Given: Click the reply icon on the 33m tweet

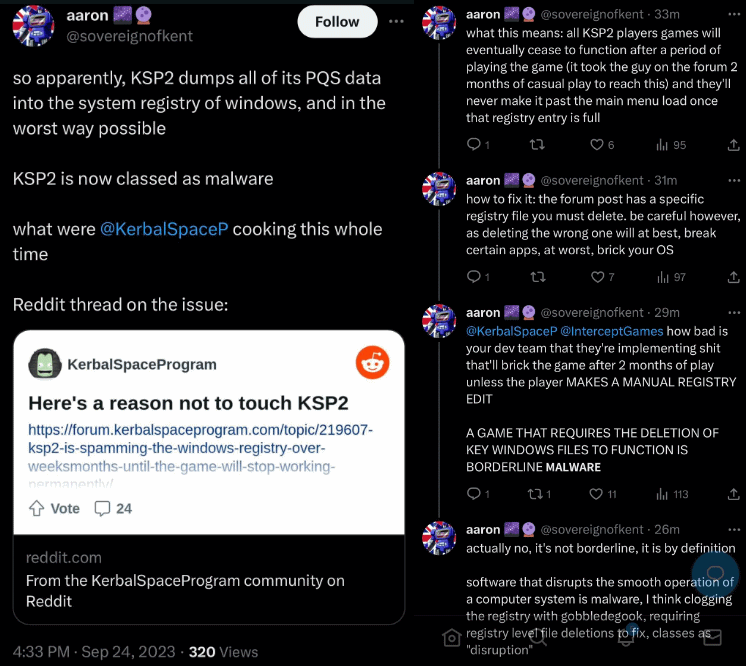Looking at the screenshot, I should pos(474,145).
